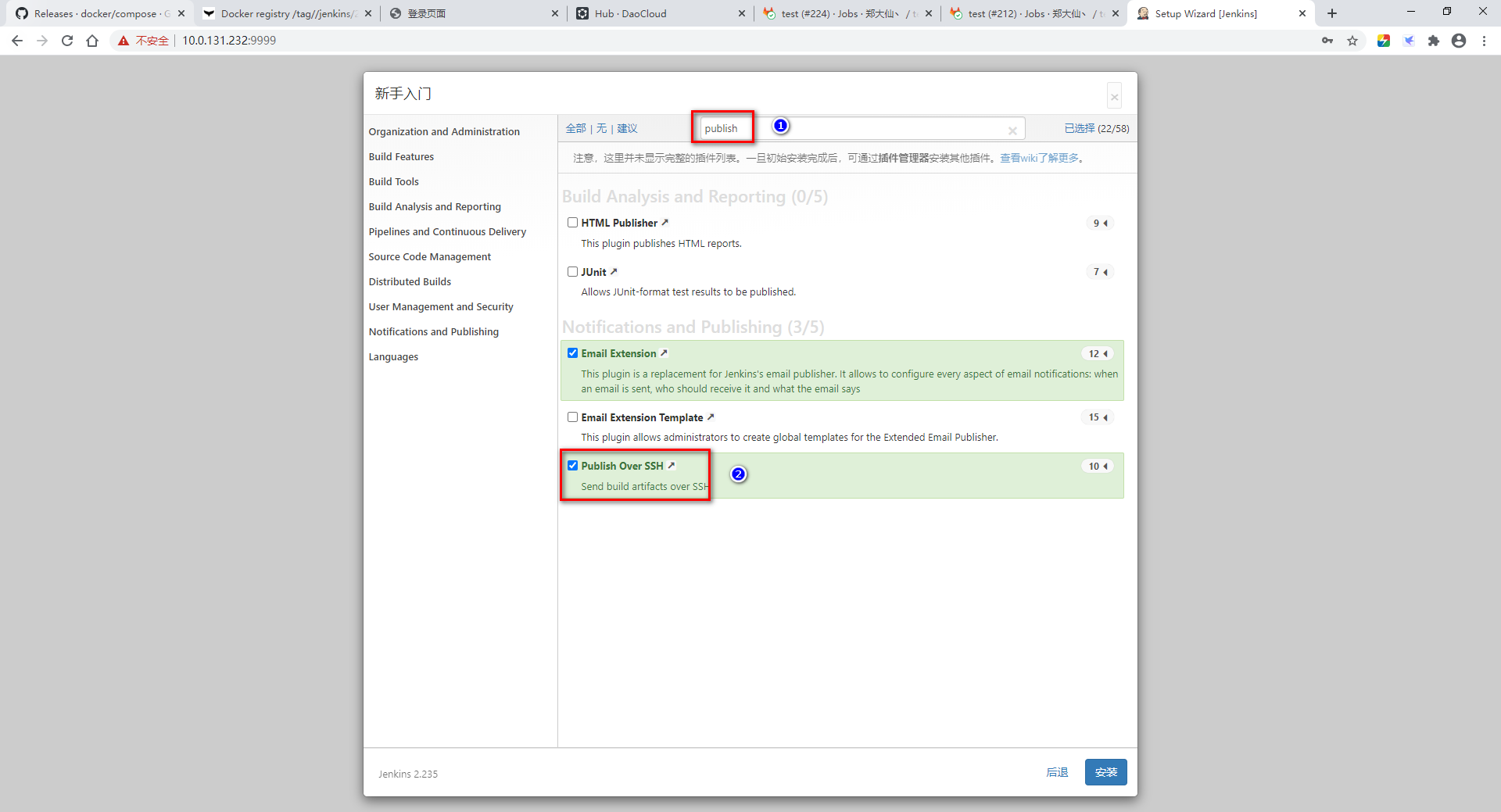Click the 无 select-none link
This screenshot has height=812, width=1501.
[601, 128]
